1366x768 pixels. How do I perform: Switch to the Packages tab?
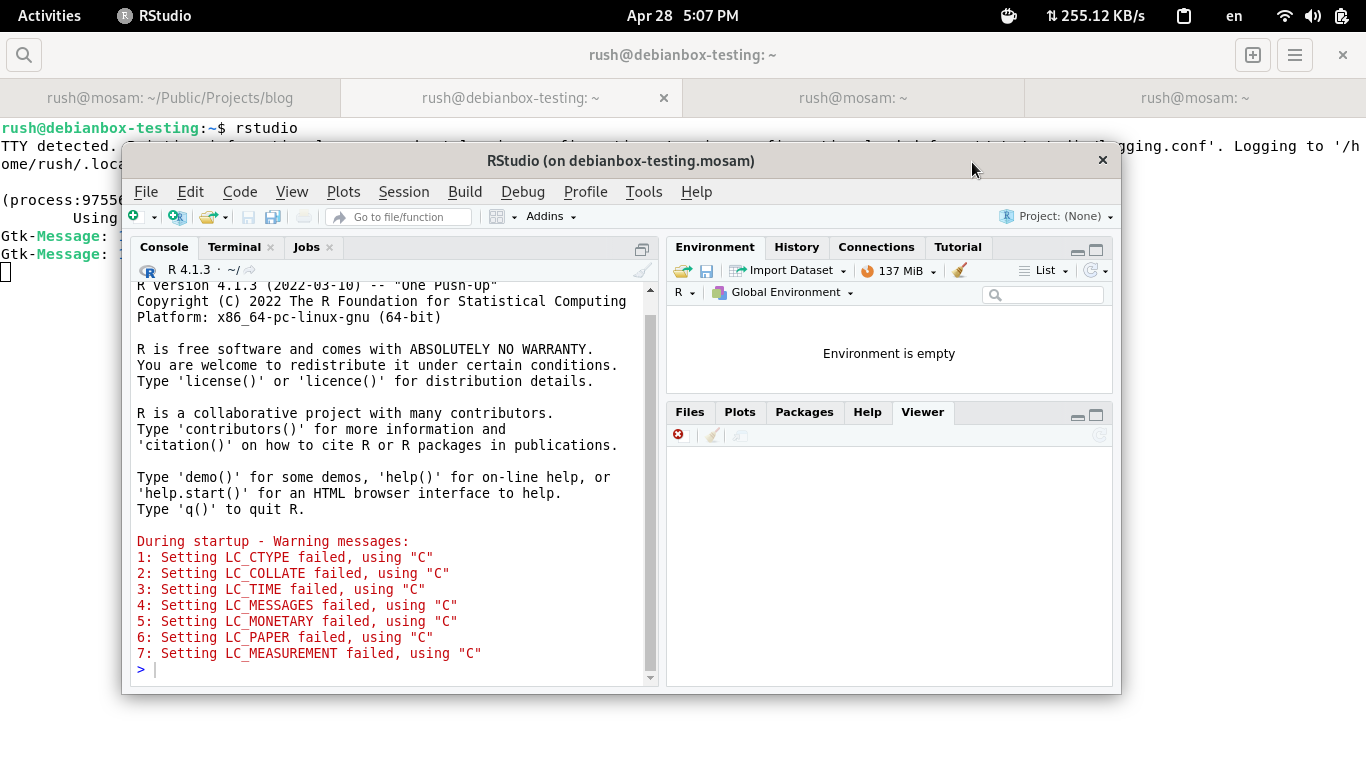tap(805, 412)
